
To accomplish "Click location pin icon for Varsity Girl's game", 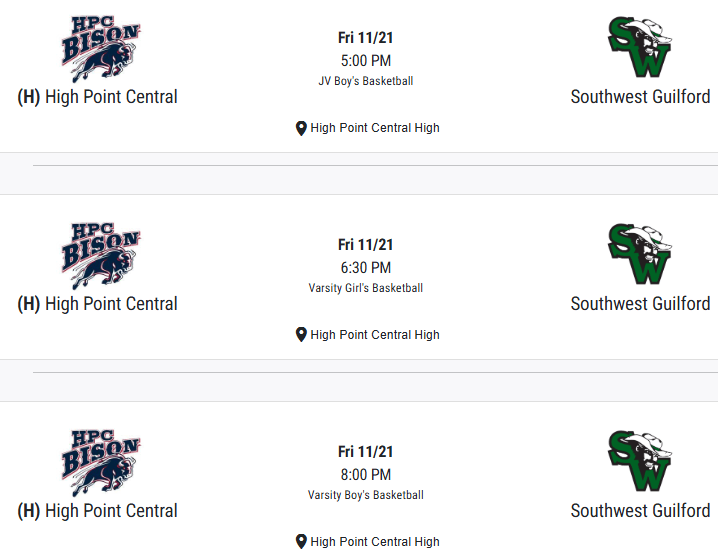I will tap(301, 335).
